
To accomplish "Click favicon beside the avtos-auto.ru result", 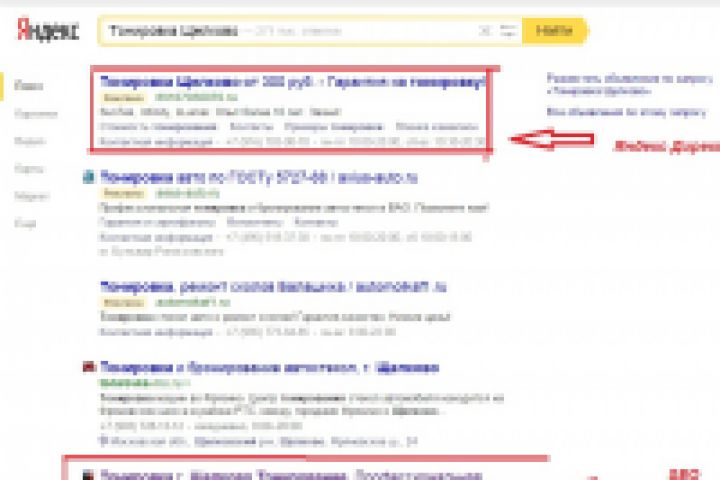I will pyautogui.click(x=89, y=177).
